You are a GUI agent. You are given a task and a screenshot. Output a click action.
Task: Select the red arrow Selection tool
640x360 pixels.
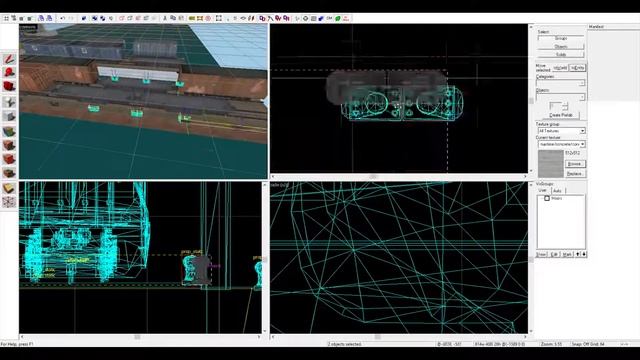click(x=9, y=59)
